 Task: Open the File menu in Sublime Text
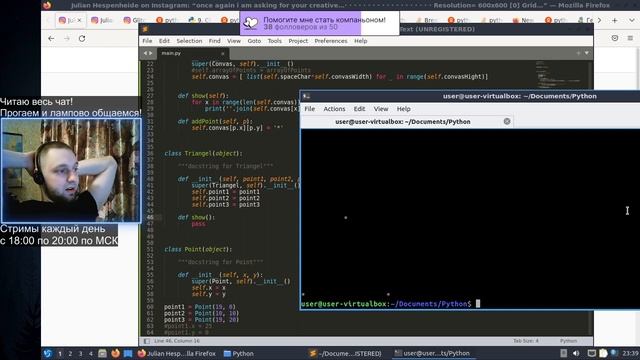click(147, 41)
